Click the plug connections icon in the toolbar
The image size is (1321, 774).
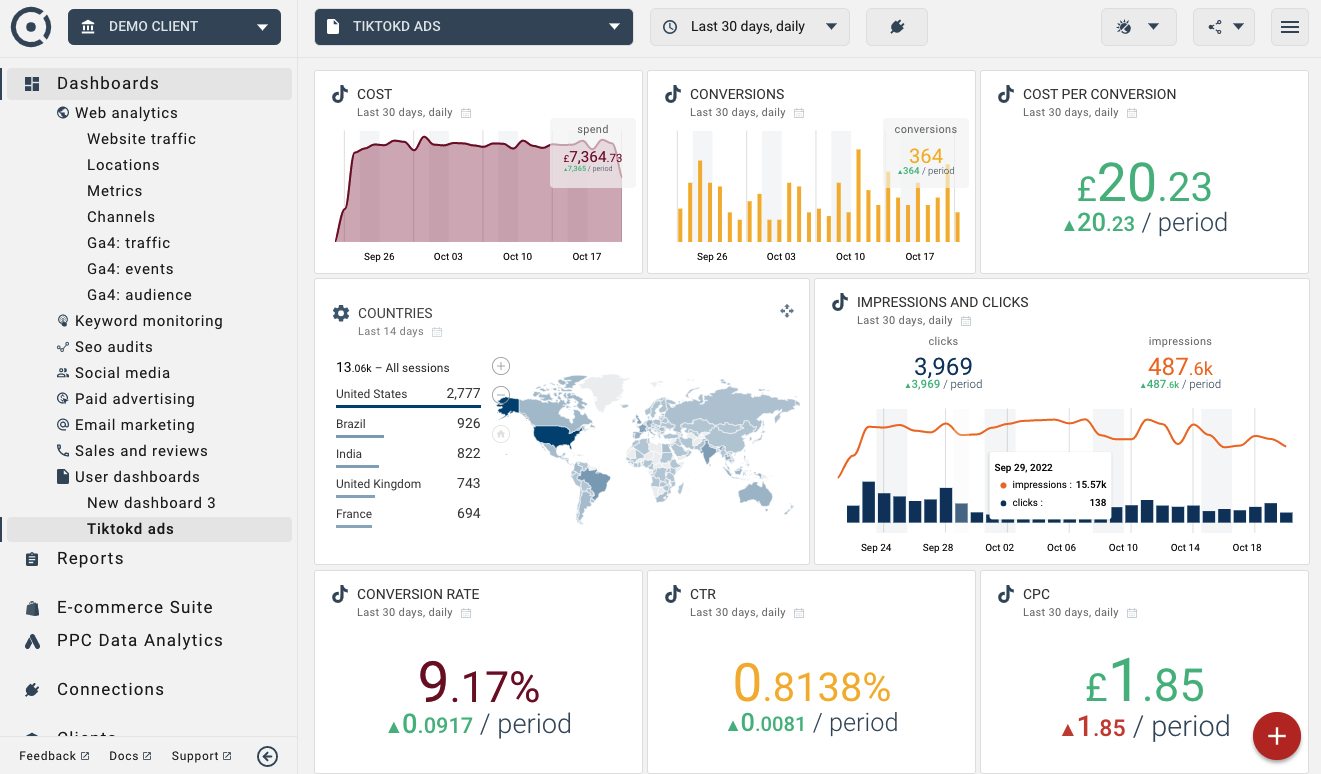pyautogui.click(x=897, y=27)
